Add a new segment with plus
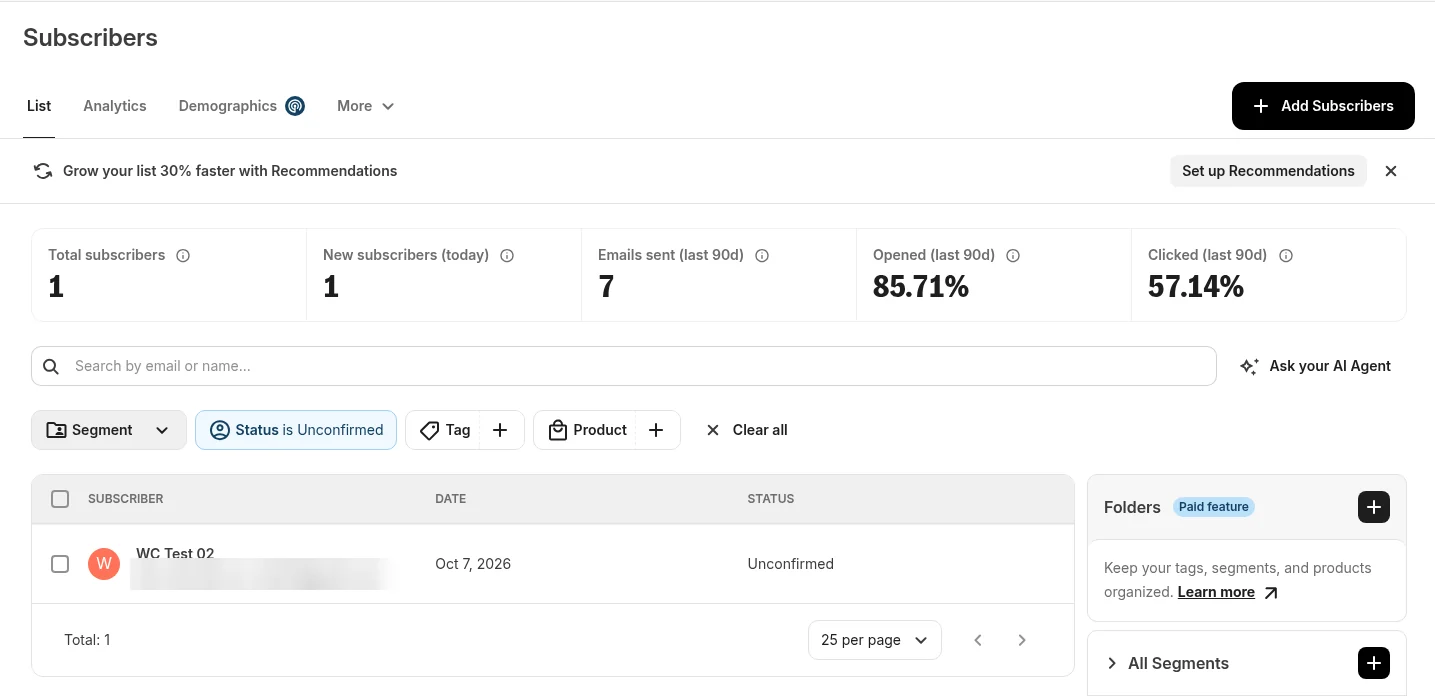The width and height of the screenshot is (1435, 696). pos(1374,663)
